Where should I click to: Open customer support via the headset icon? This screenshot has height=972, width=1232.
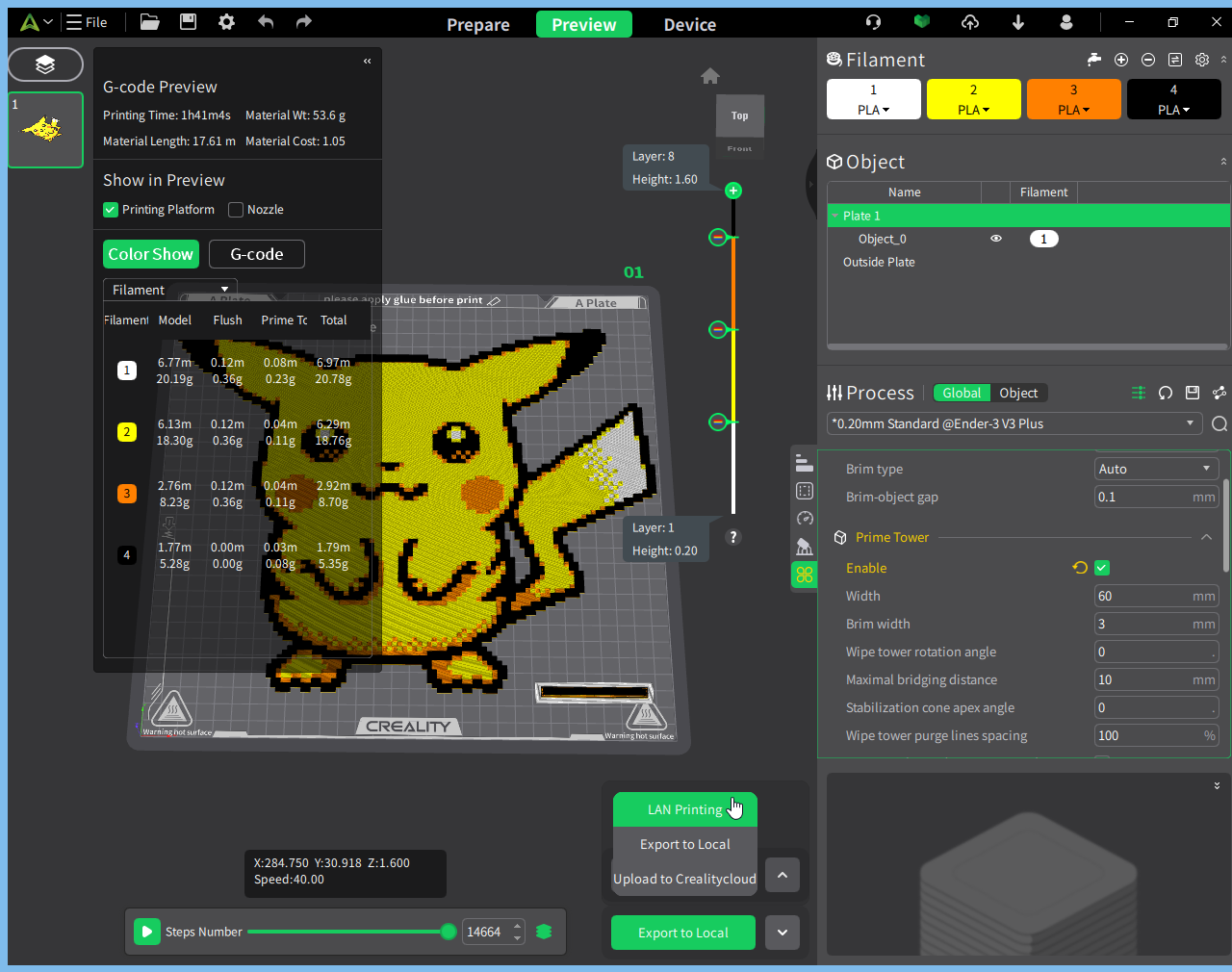click(x=873, y=22)
